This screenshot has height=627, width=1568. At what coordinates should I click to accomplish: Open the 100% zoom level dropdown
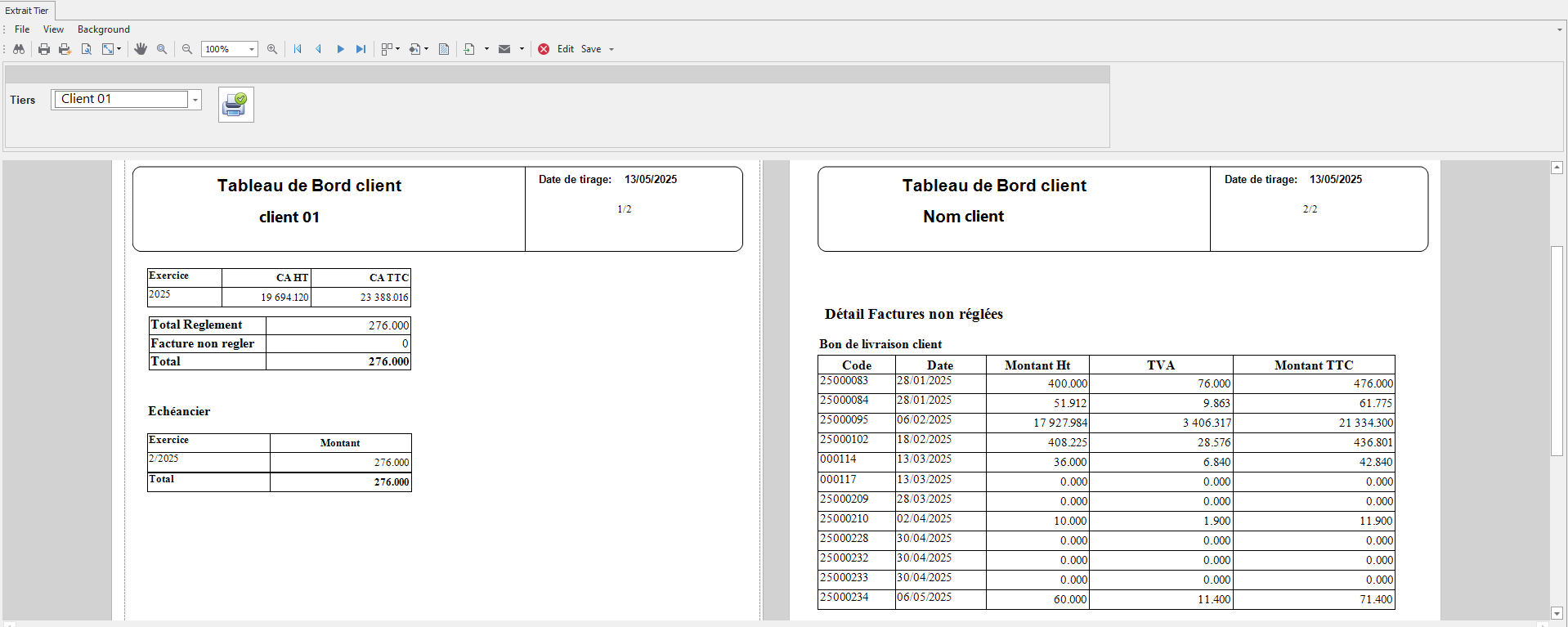(x=251, y=50)
